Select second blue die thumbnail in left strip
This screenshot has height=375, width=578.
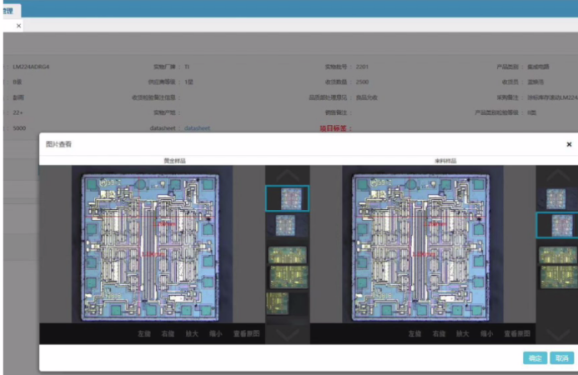pyautogui.click(x=286, y=225)
